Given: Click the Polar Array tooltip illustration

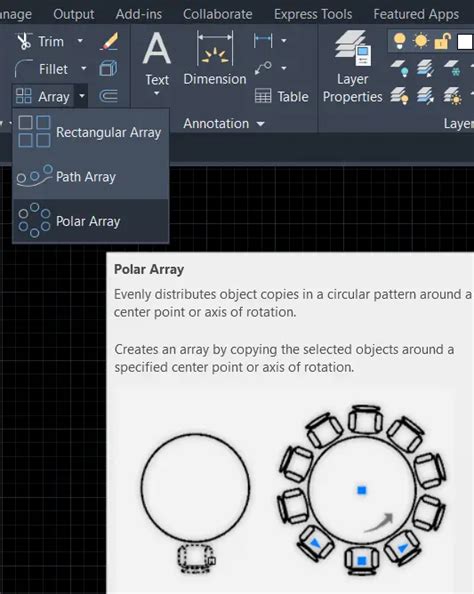Looking at the screenshot, I should pos(283,491).
